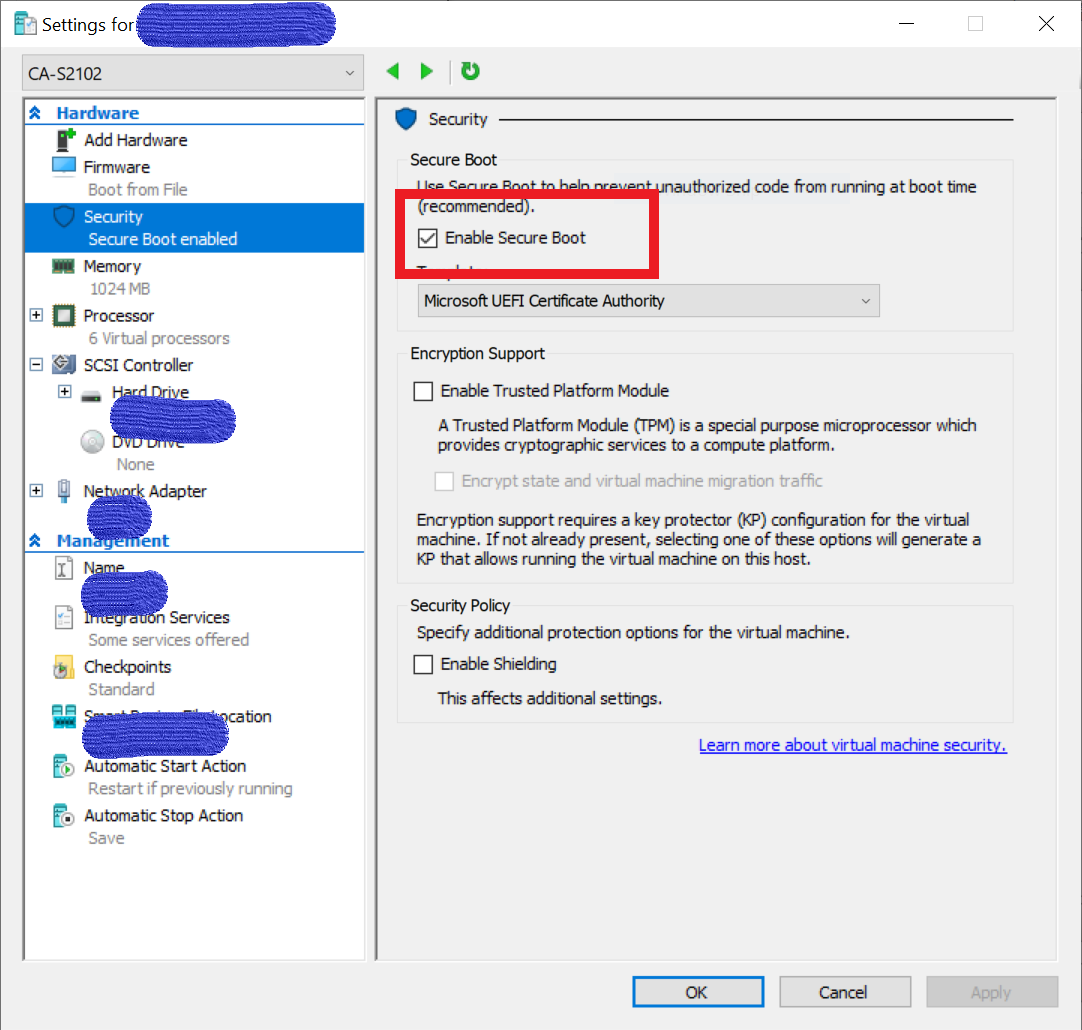Screen dimensions: 1082x1030
Task: Open Microsoft UEFI Certificate Authority template dropdown
Action: pyautogui.click(x=648, y=301)
